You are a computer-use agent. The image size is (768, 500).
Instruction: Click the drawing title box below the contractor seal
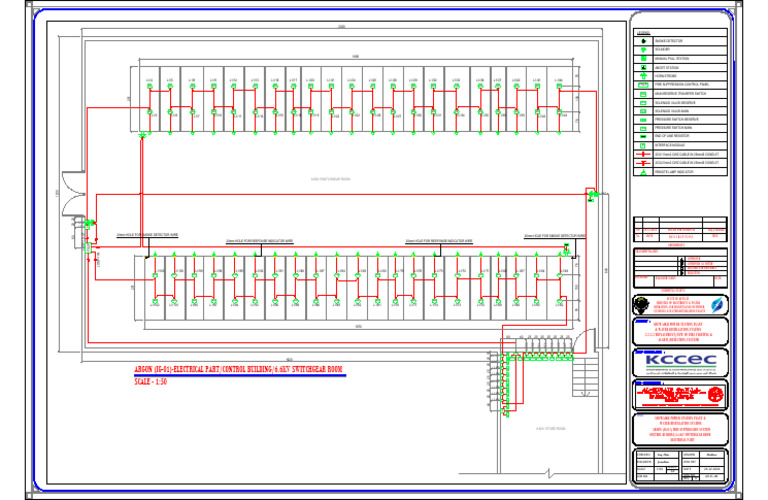681,429
